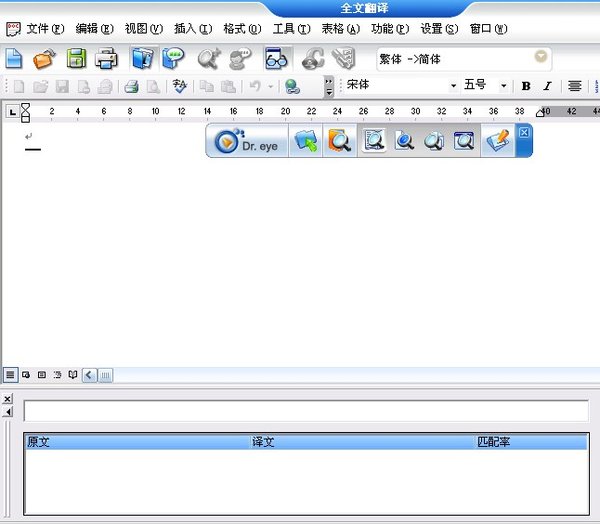The width and height of the screenshot is (600, 524).
Task: Click the green speech bubble icon
Action: click(173, 59)
